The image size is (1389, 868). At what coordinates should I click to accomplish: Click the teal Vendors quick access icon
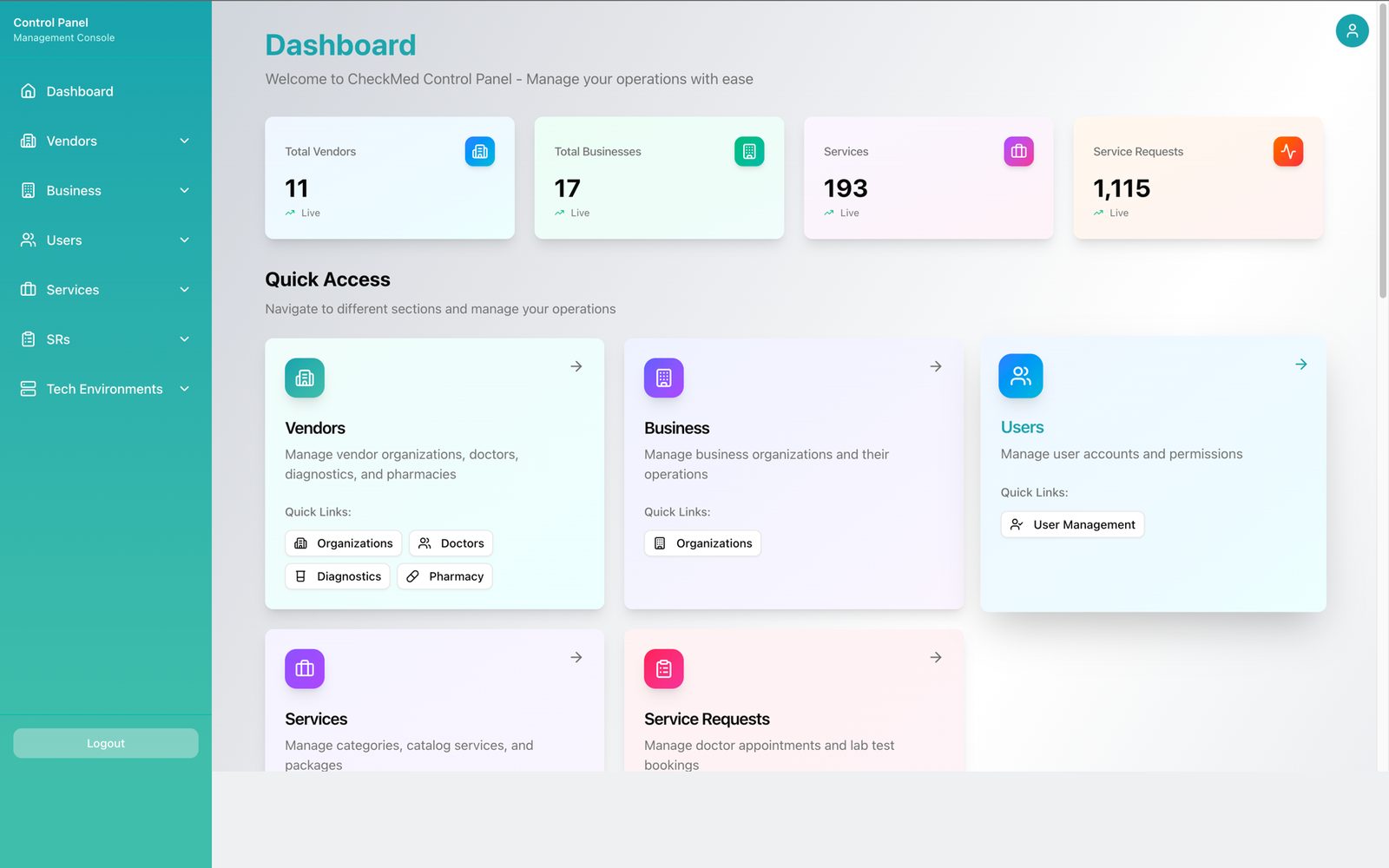305,378
